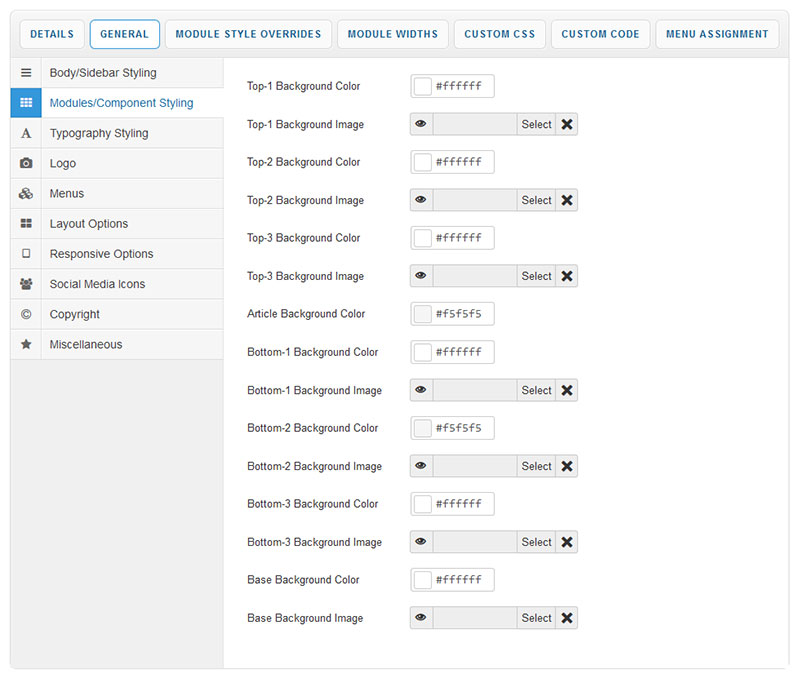Show preview of Base Background Image

[x=421, y=618]
